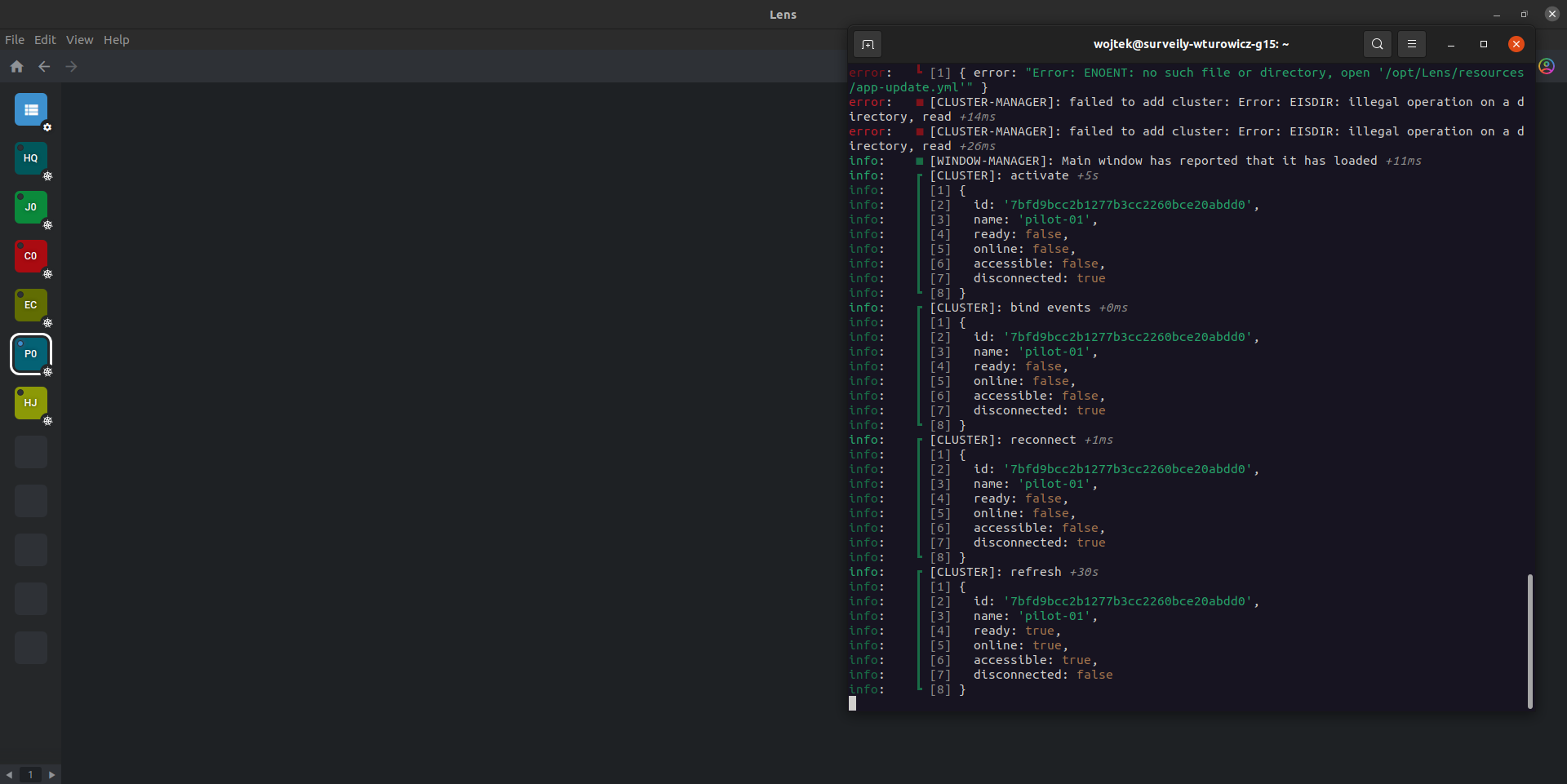Close the terminal window

coord(1516,44)
